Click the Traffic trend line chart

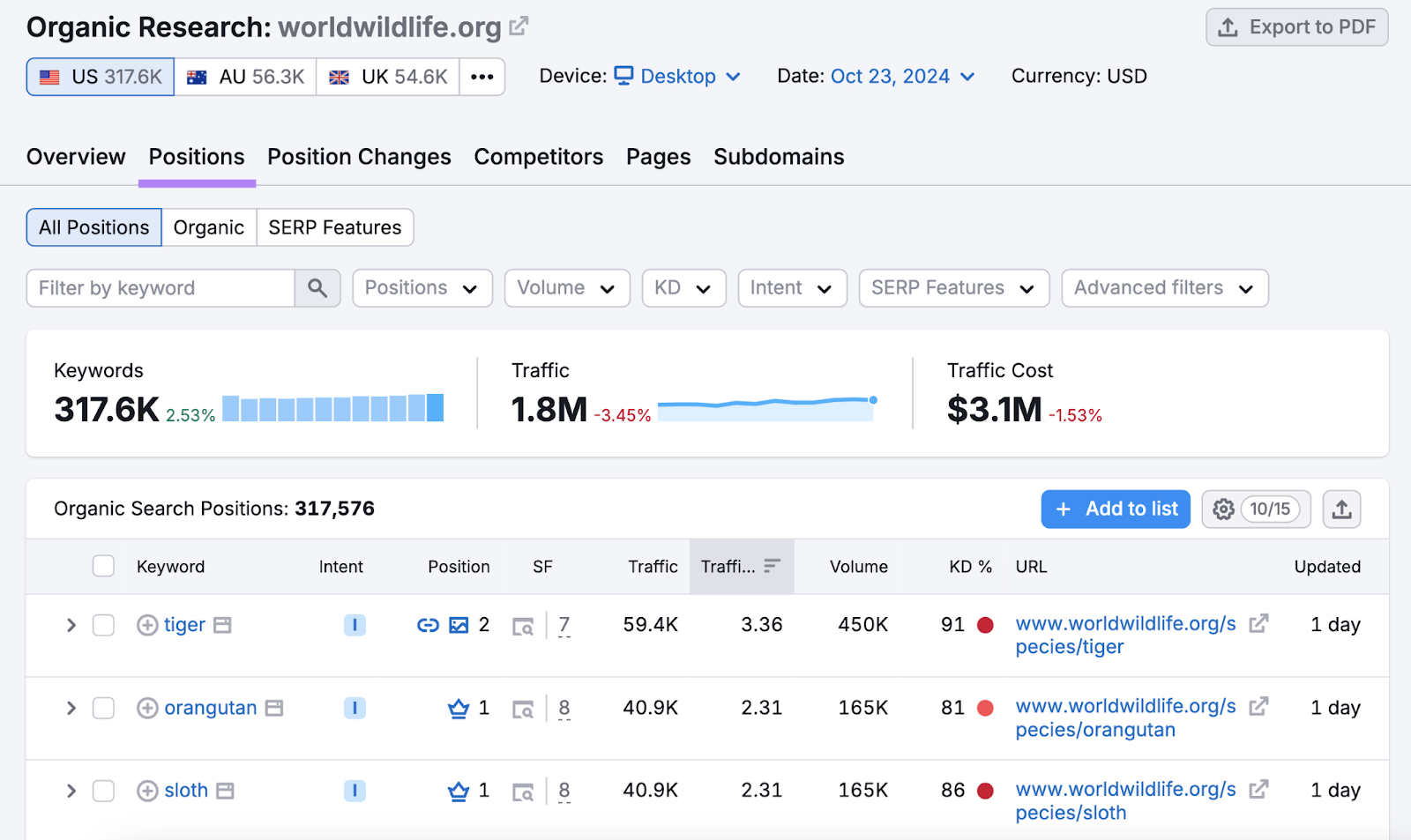point(767,408)
